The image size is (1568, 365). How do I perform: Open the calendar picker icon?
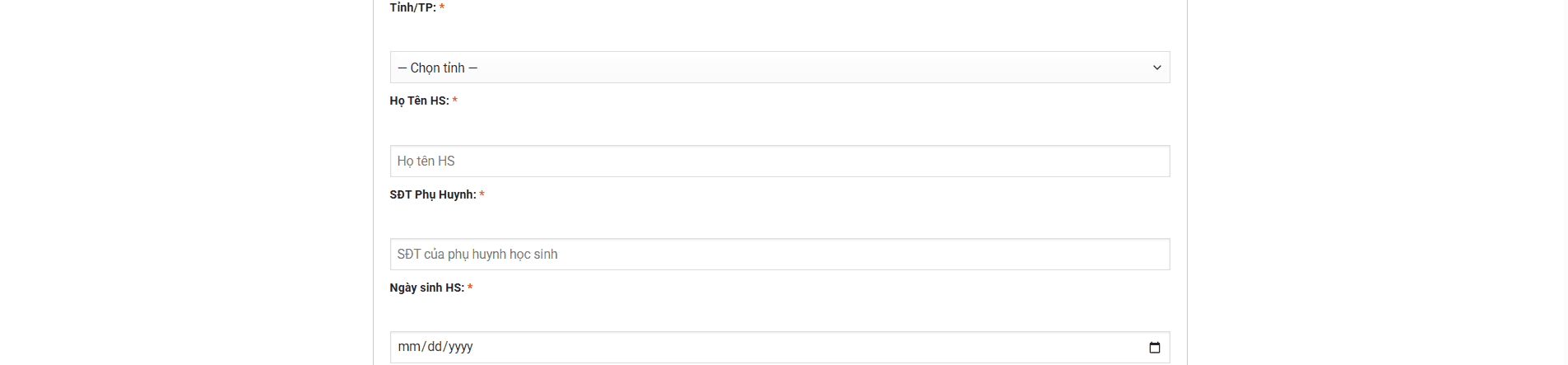pyautogui.click(x=1154, y=348)
